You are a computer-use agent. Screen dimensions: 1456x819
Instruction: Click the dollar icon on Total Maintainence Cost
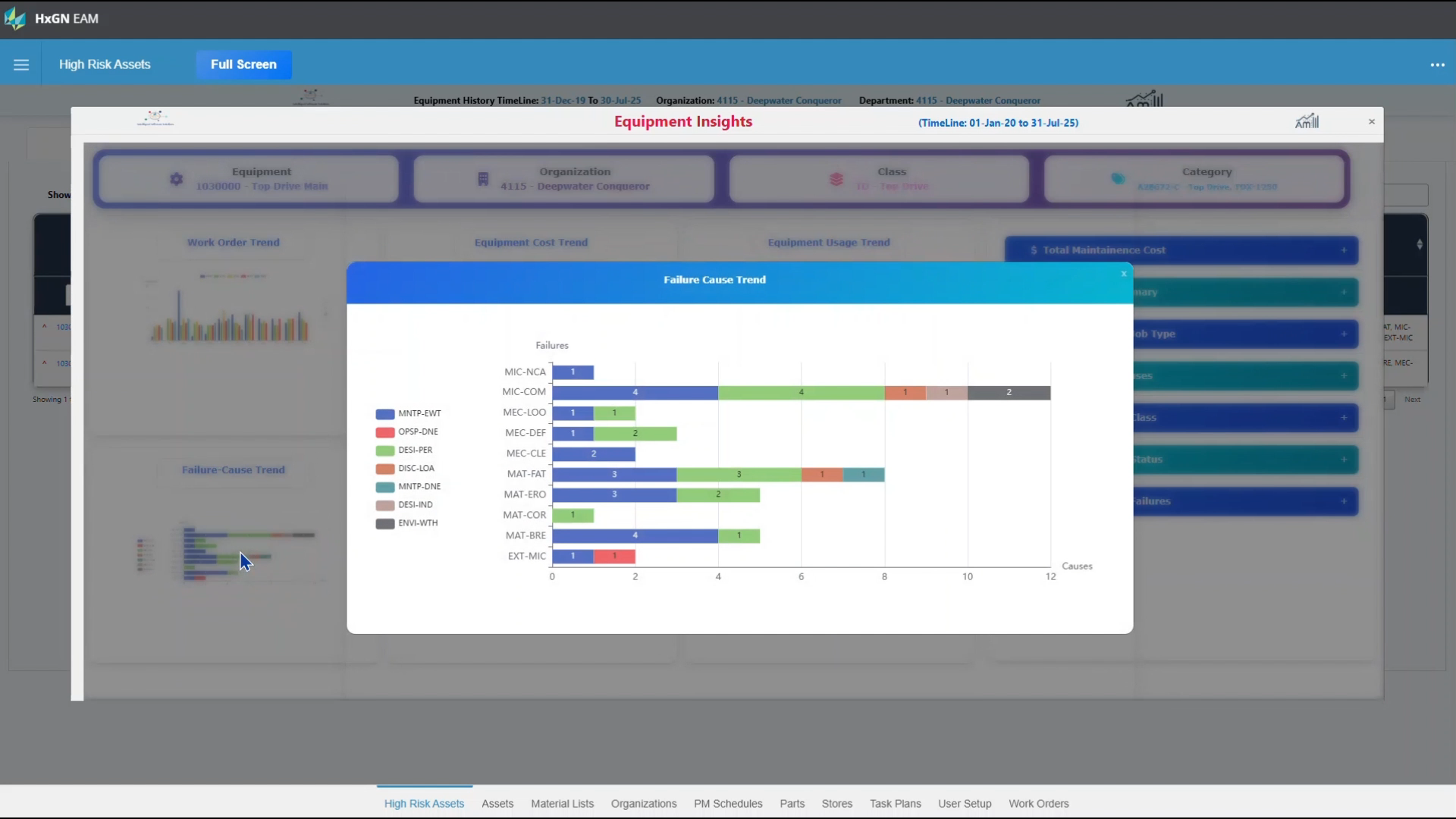1034,249
